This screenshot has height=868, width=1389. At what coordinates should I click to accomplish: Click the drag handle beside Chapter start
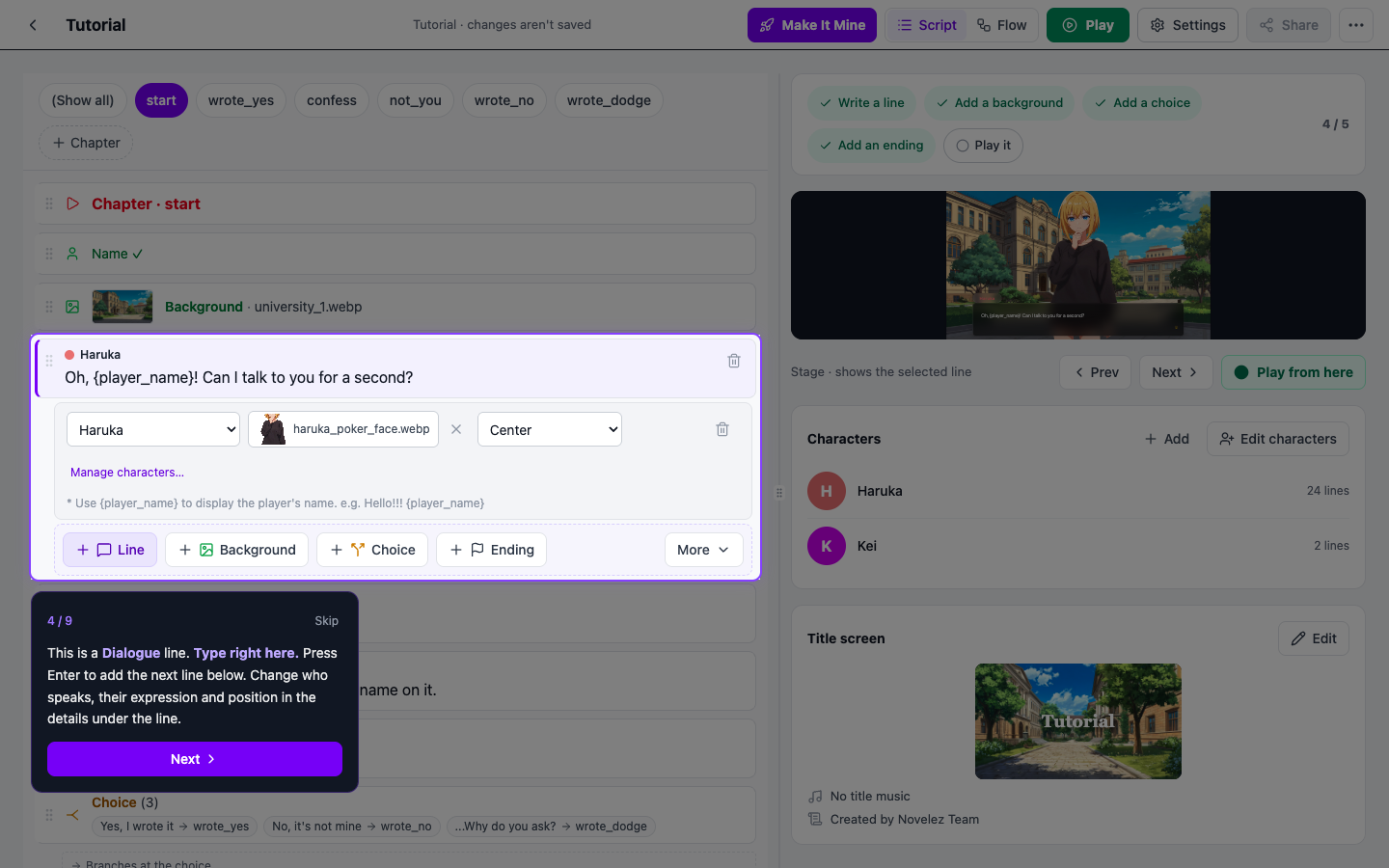[x=49, y=203]
